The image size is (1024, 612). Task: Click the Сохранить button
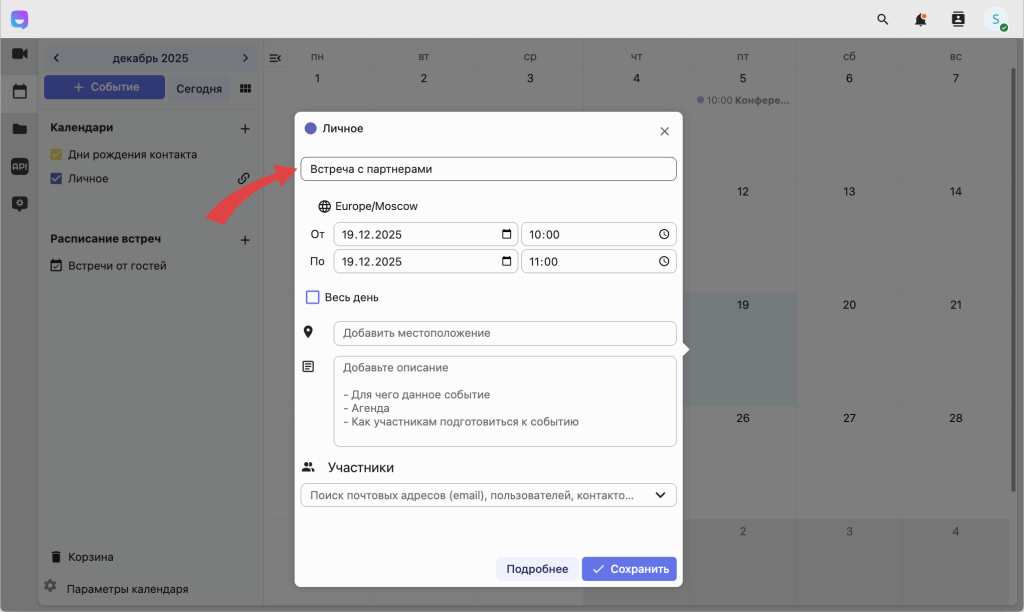629,569
